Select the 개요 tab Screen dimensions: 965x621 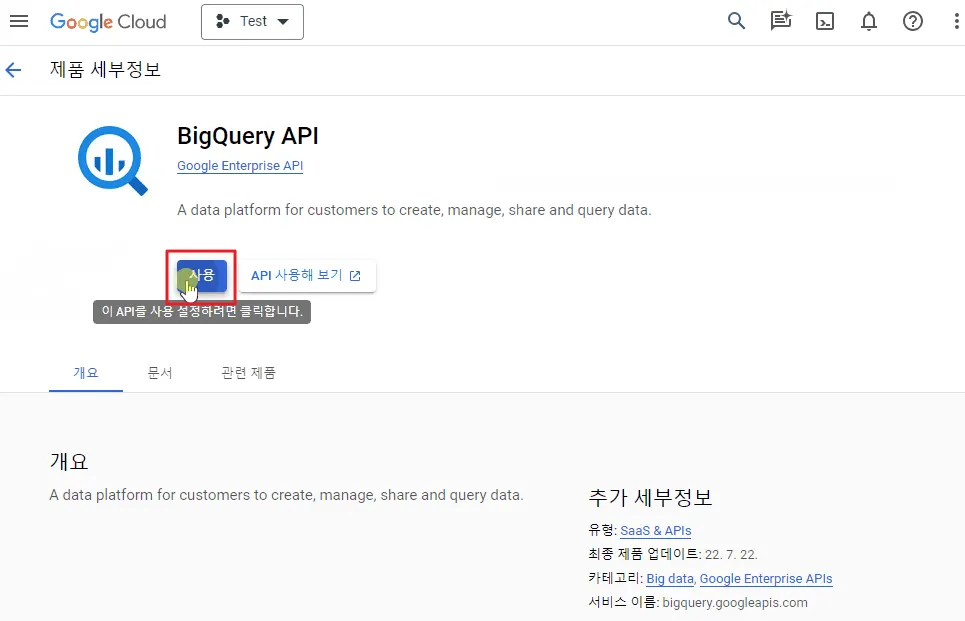coord(86,373)
